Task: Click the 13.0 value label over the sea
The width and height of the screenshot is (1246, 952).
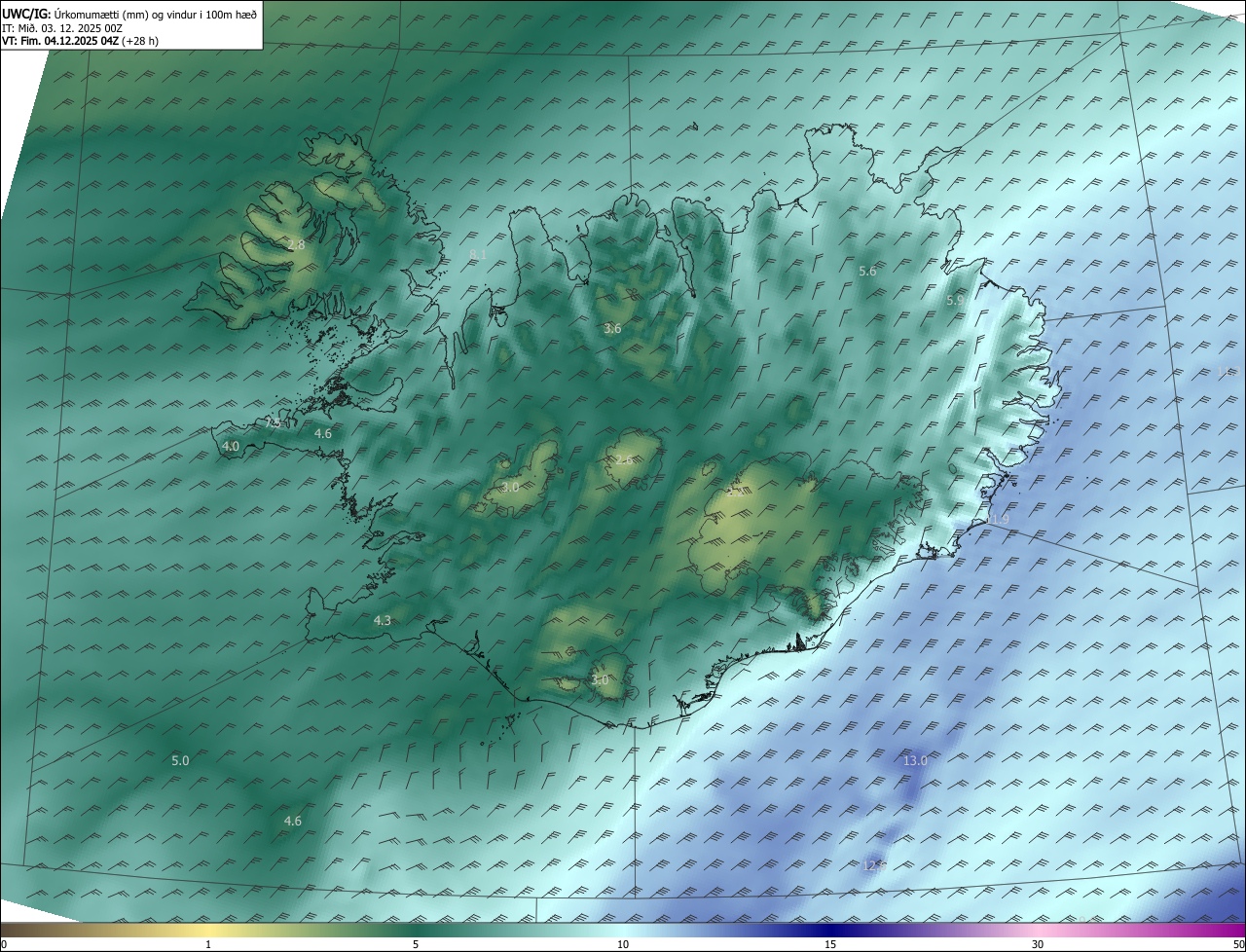Action: tap(915, 760)
